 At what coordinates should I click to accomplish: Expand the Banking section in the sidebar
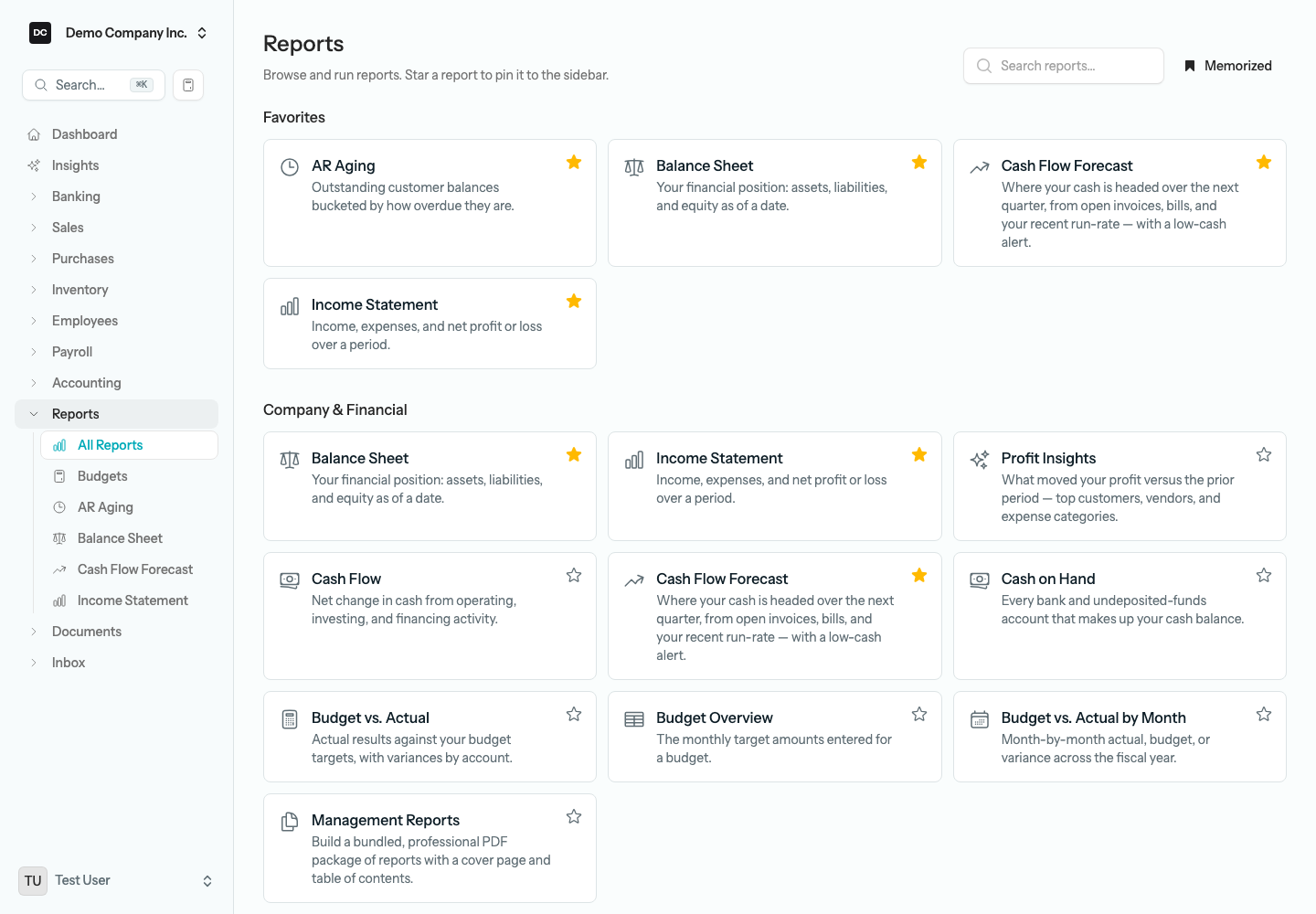[x=116, y=197]
